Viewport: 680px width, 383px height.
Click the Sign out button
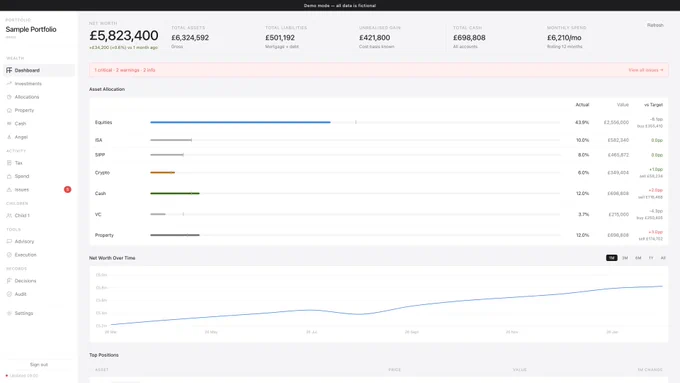tap(39, 365)
